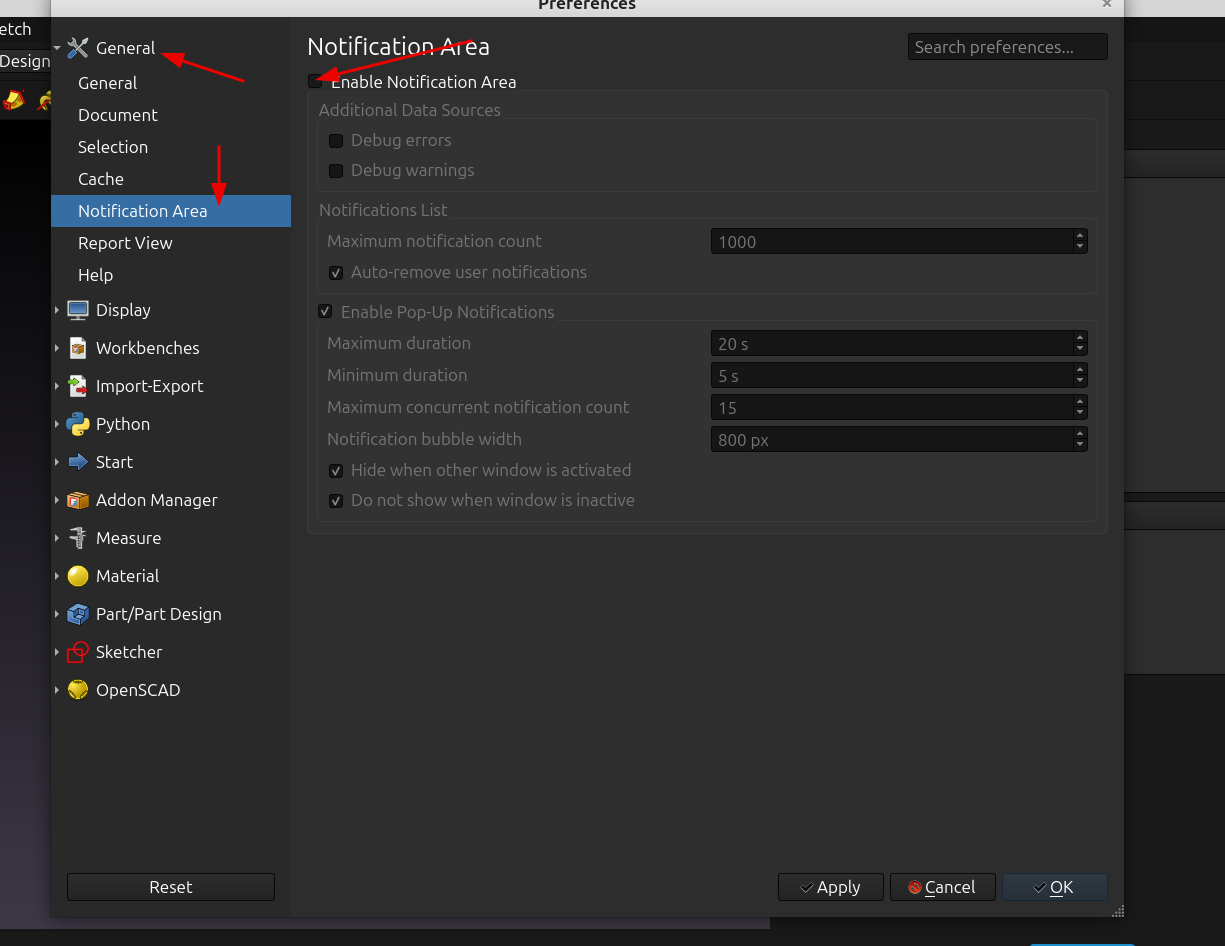Uncheck Auto-remove user notifications
Screen dimensions: 1225x946
[336, 273]
